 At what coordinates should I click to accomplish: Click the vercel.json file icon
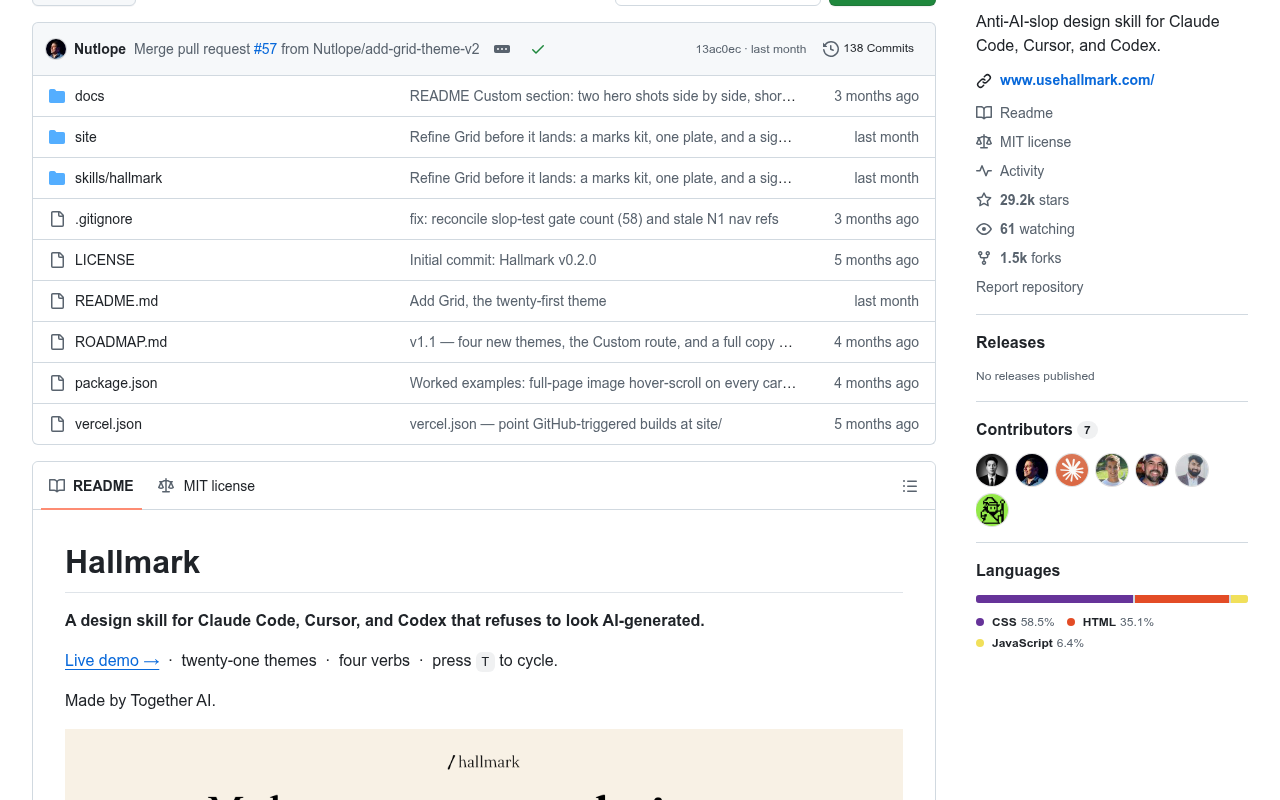57,424
